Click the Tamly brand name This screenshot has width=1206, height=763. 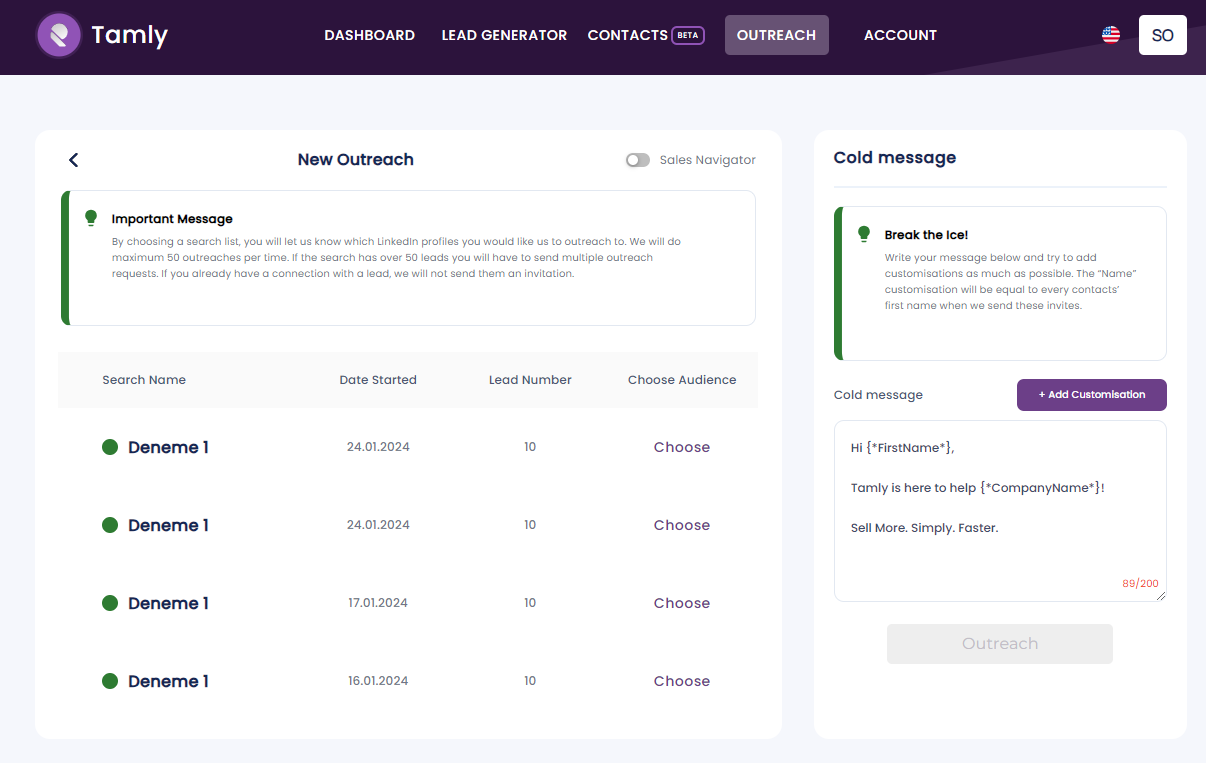pos(129,36)
